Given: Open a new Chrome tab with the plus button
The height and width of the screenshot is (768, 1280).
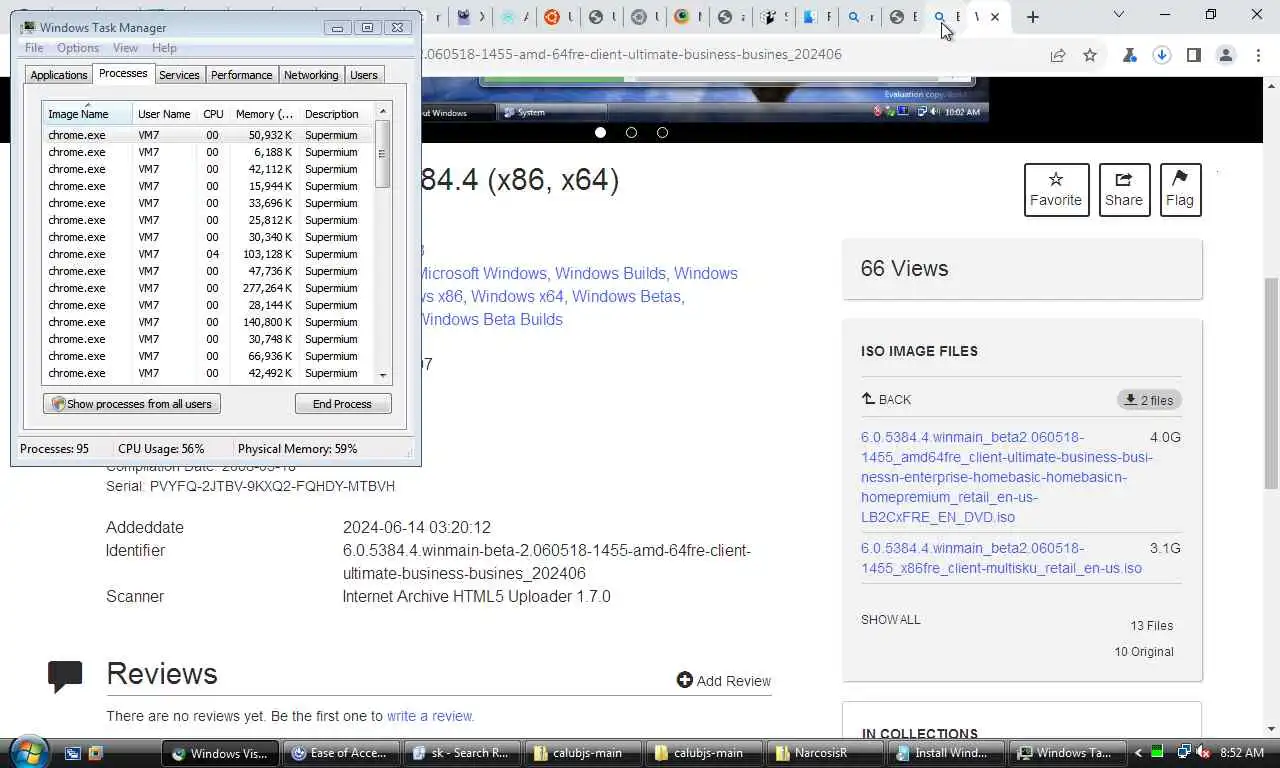Looking at the screenshot, I should [1033, 17].
